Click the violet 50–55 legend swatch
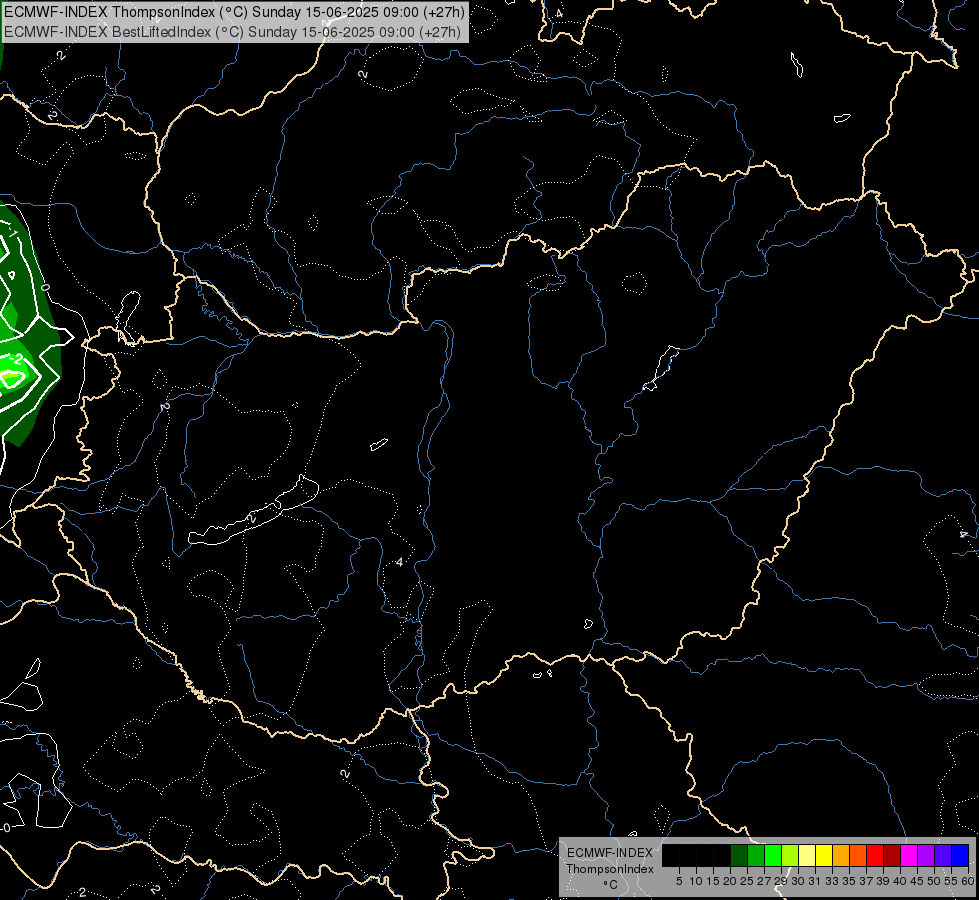 coord(943,855)
